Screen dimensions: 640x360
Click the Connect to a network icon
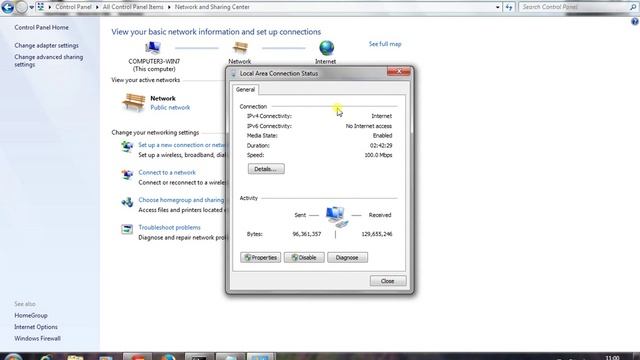(x=127, y=174)
